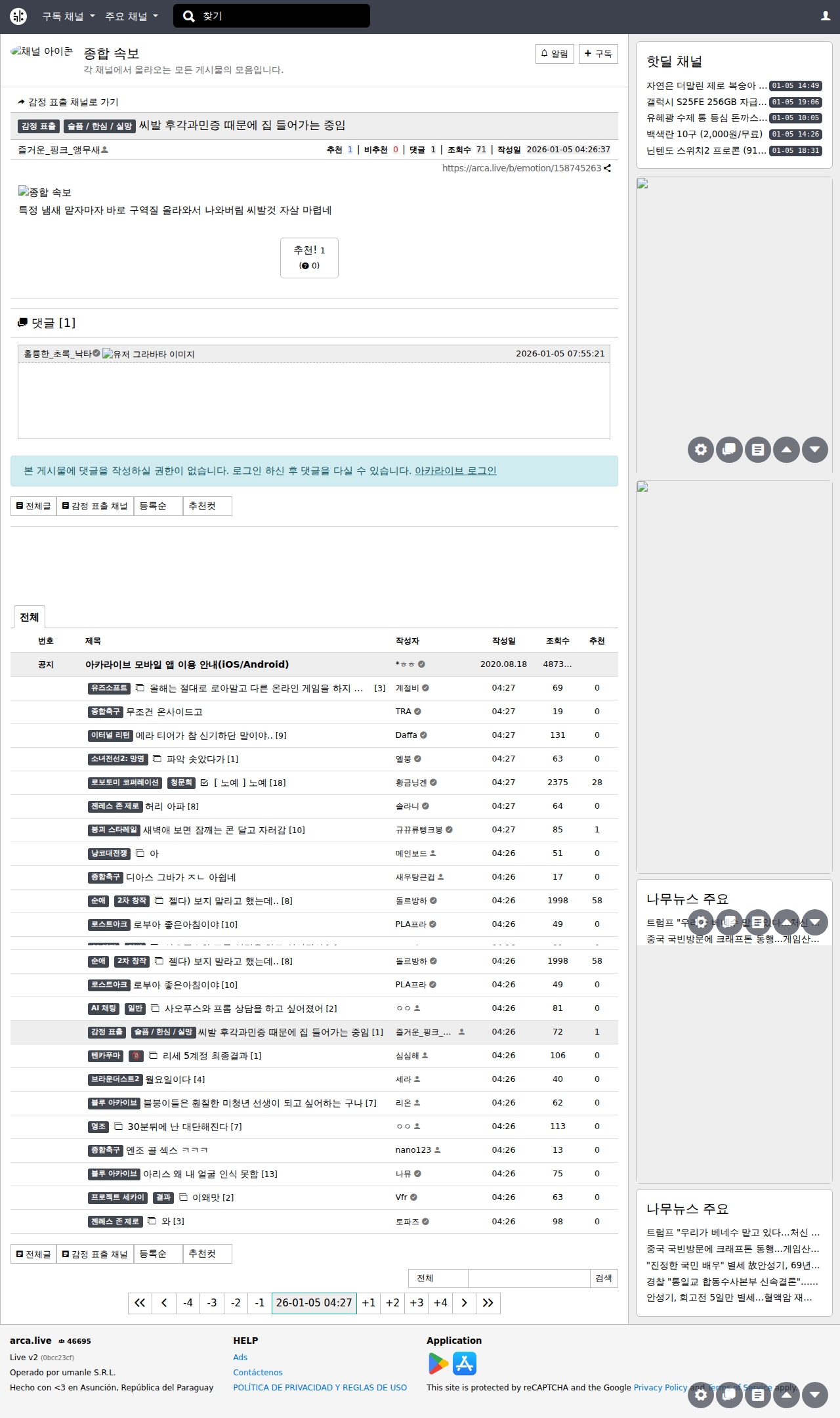Viewport: 840px width, 1418px height.
Task: Open hot deal 갤럭시 S25FE 256GB 자급
Action: tap(706, 102)
